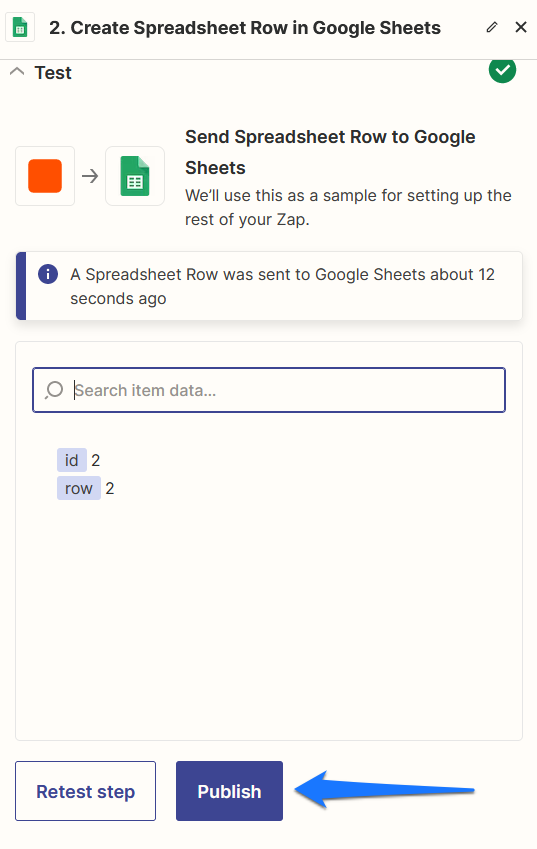Click the step title text
Viewport: 537px width, 849px height.
click(245, 28)
